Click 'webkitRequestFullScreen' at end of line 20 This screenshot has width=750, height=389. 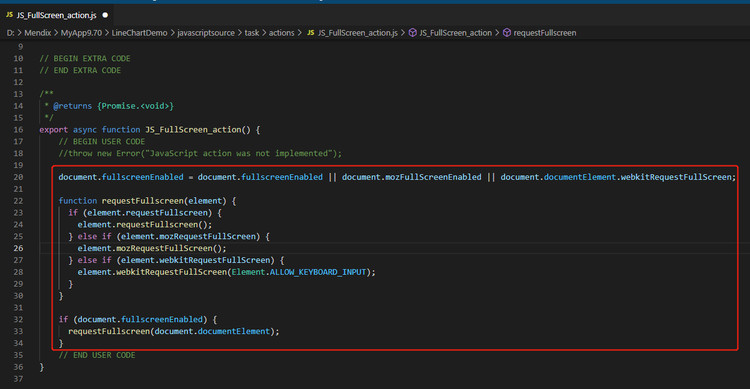pyautogui.click(x=676, y=177)
